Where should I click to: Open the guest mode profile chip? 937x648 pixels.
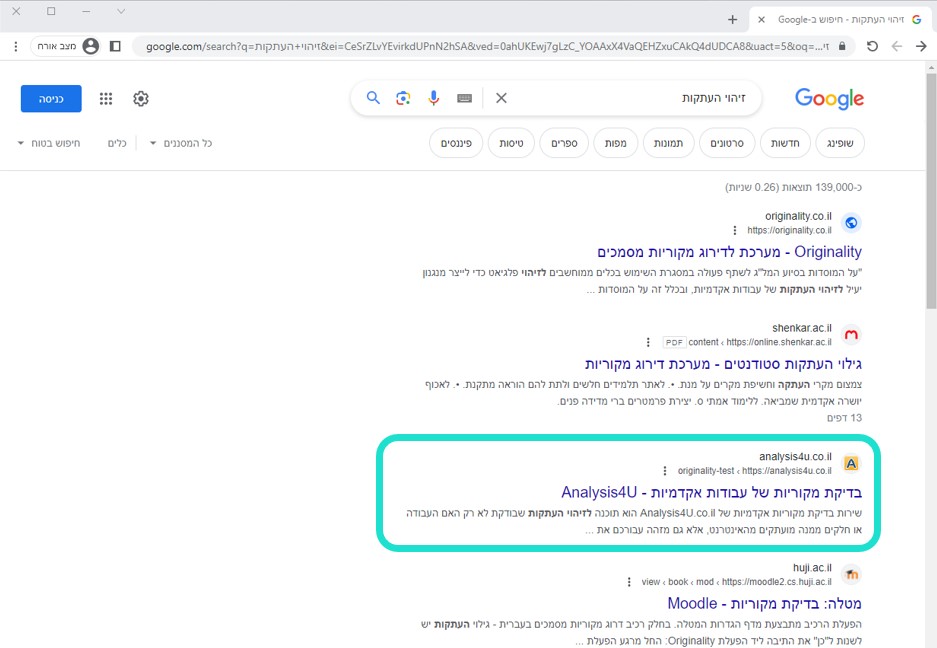click(x=66, y=46)
